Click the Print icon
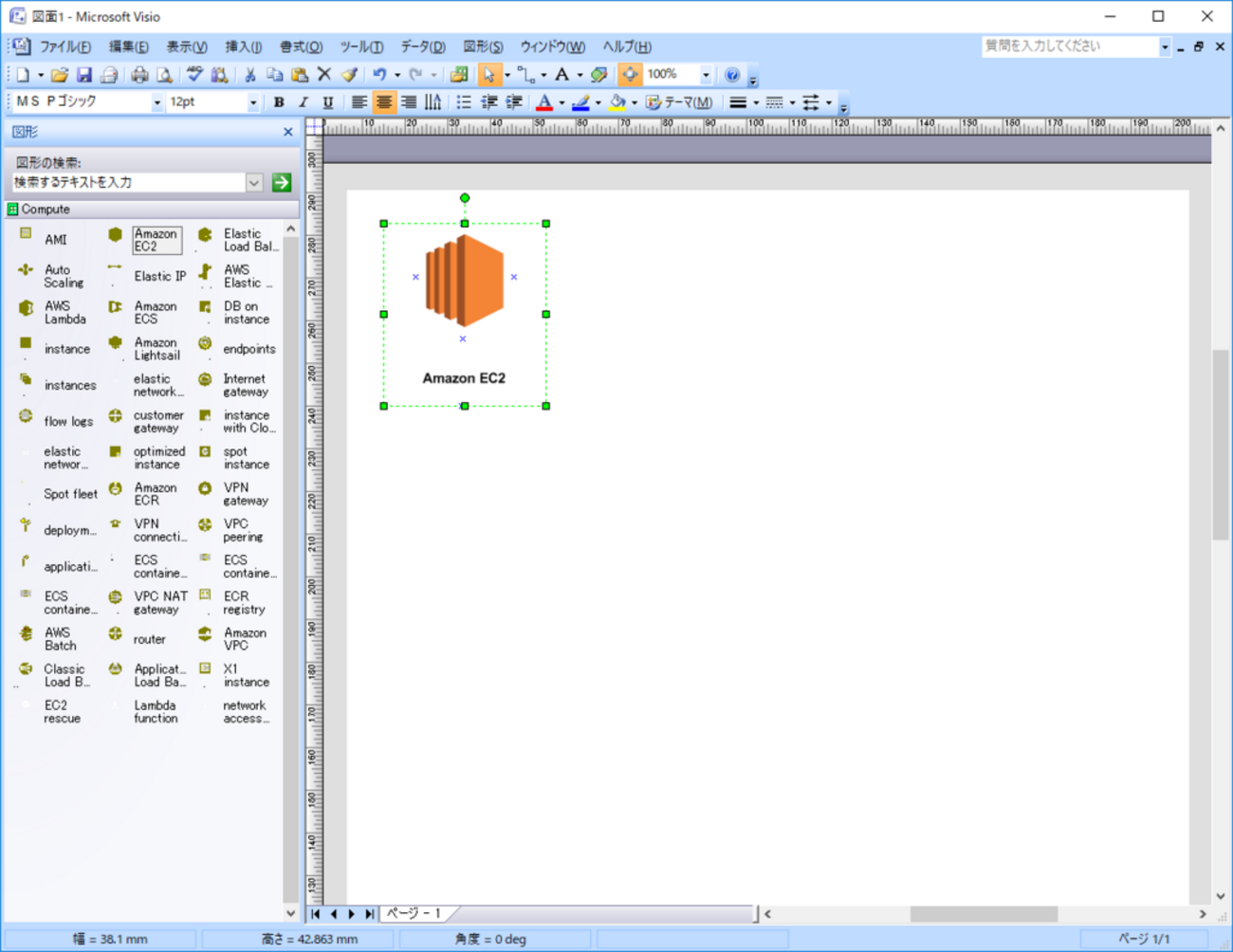This screenshot has width=1233, height=952. point(139,75)
